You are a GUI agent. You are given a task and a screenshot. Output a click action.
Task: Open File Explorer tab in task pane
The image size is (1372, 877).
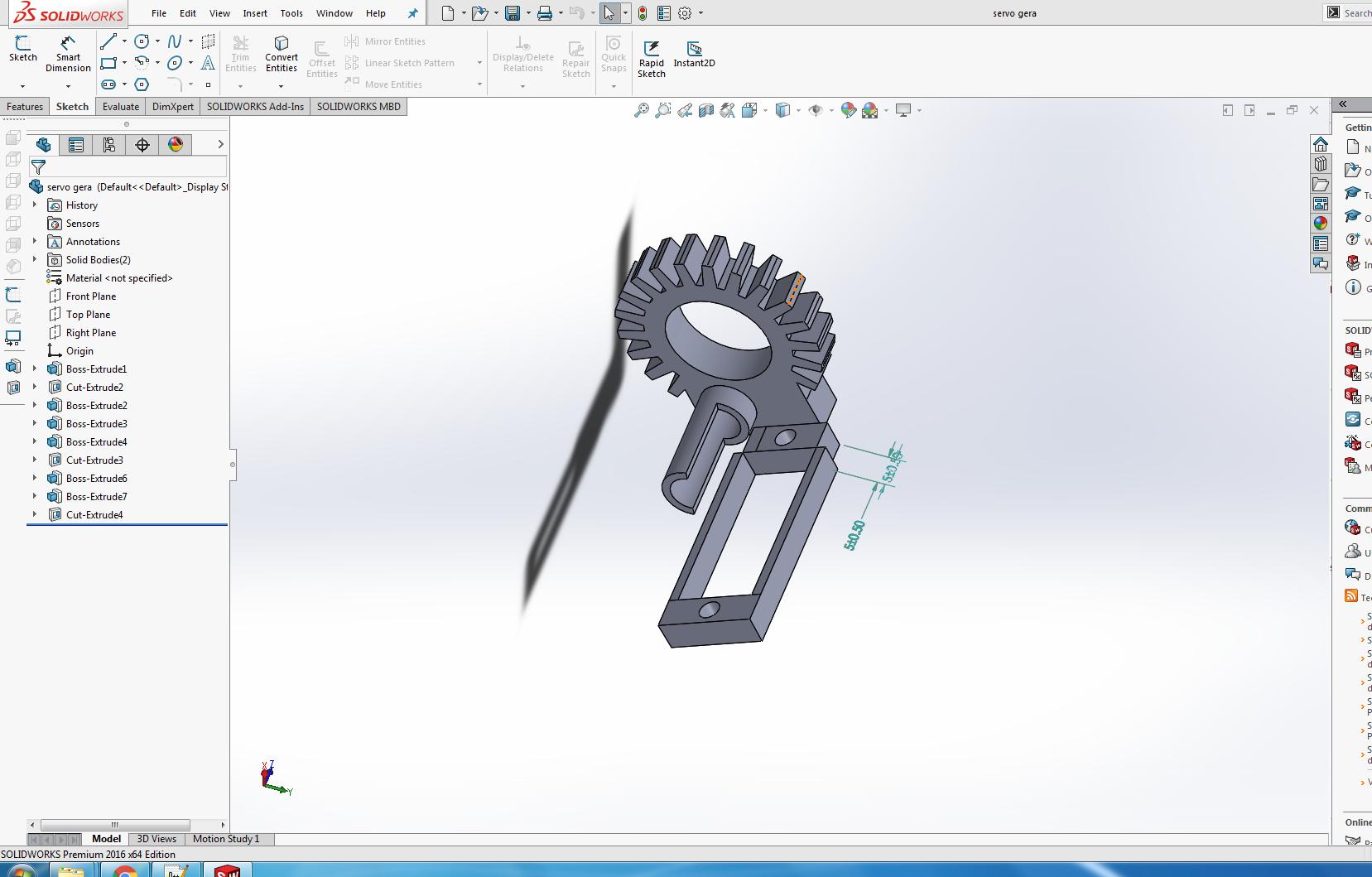click(1321, 184)
